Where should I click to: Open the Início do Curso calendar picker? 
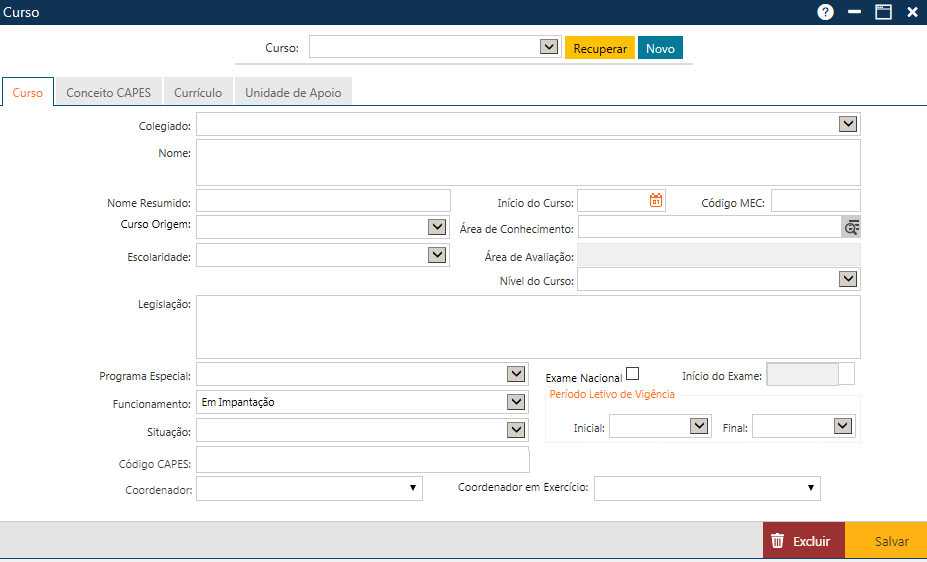pyautogui.click(x=656, y=200)
